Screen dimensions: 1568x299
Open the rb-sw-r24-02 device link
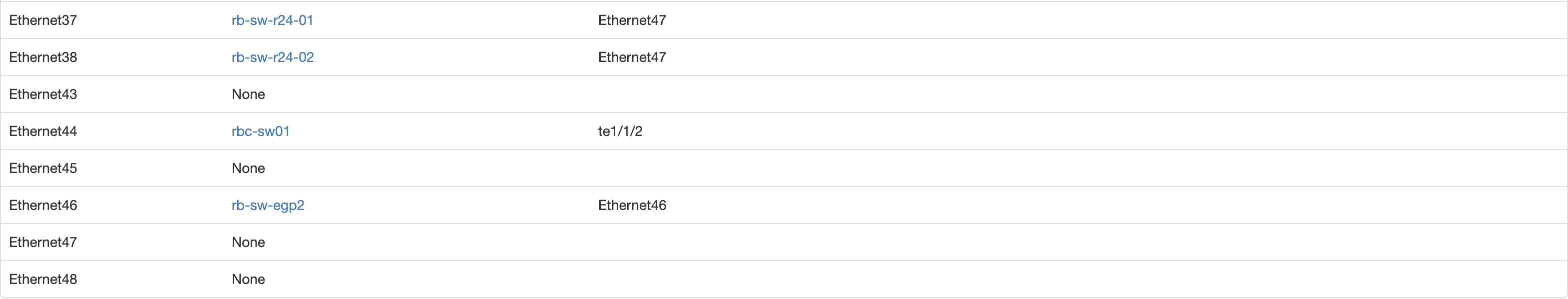tap(273, 57)
